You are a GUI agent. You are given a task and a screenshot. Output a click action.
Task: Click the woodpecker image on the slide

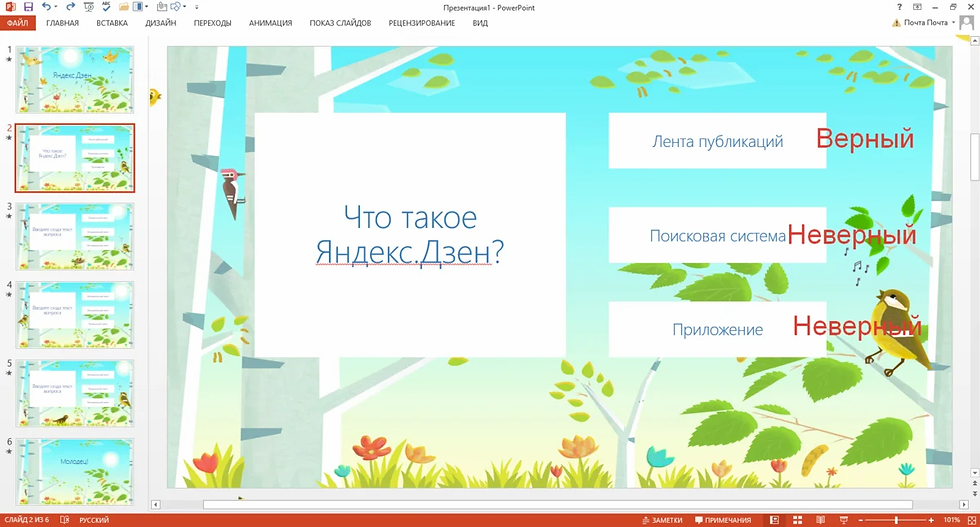tap(233, 194)
